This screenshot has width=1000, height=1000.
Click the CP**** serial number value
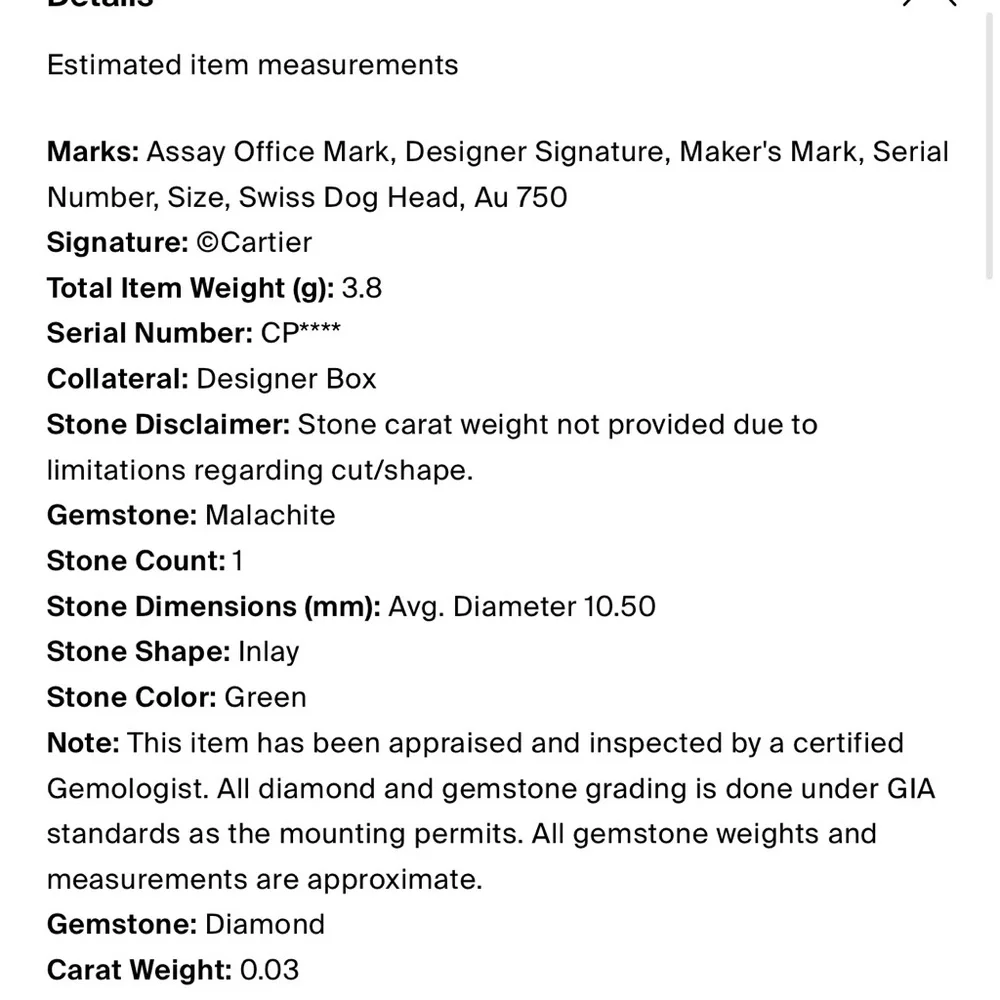point(300,334)
